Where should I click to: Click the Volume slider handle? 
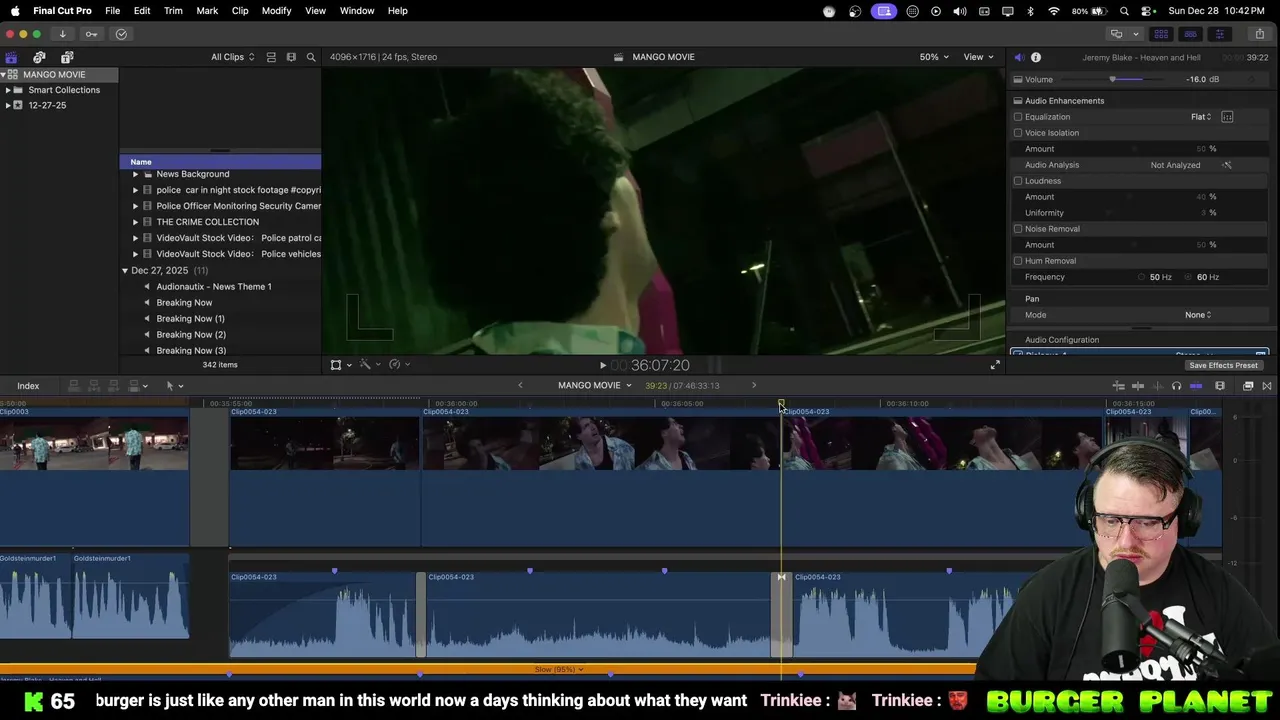(x=1112, y=79)
